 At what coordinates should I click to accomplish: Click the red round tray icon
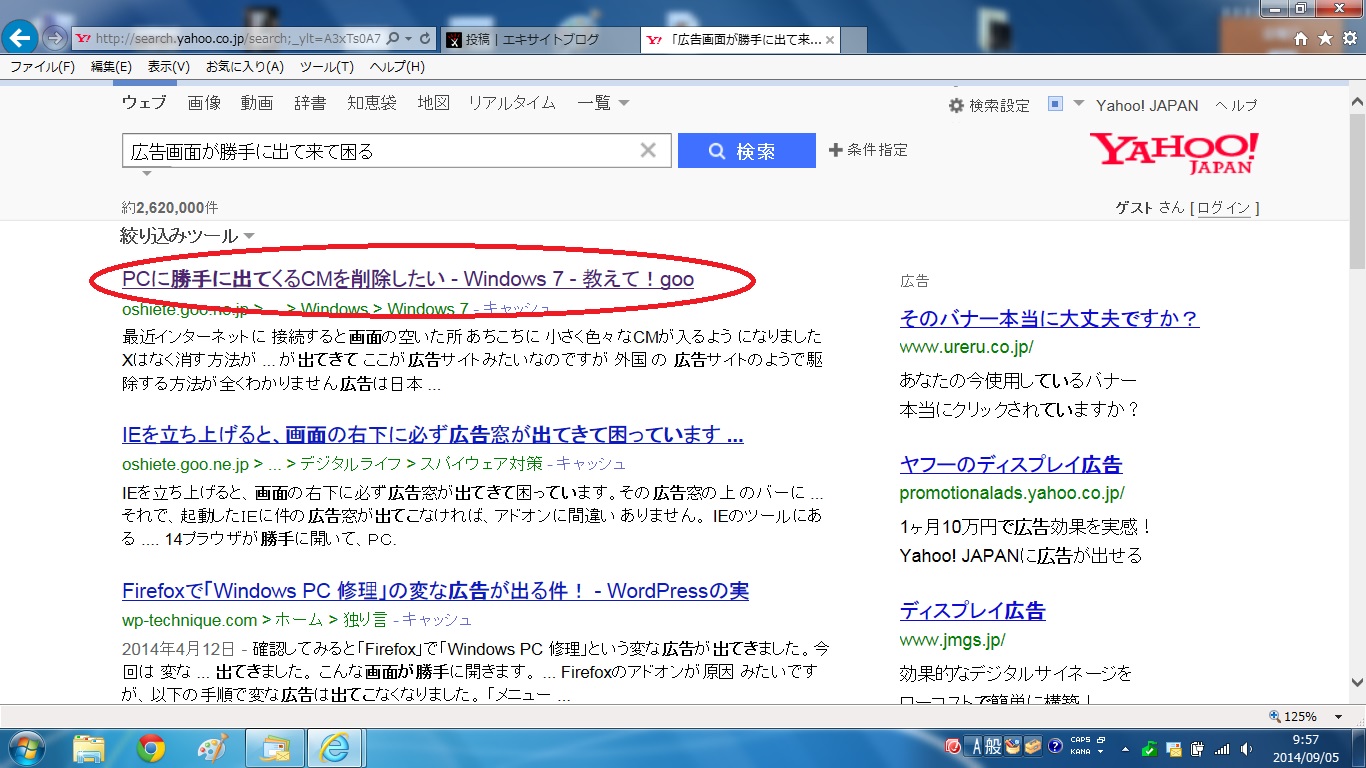[953, 746]
